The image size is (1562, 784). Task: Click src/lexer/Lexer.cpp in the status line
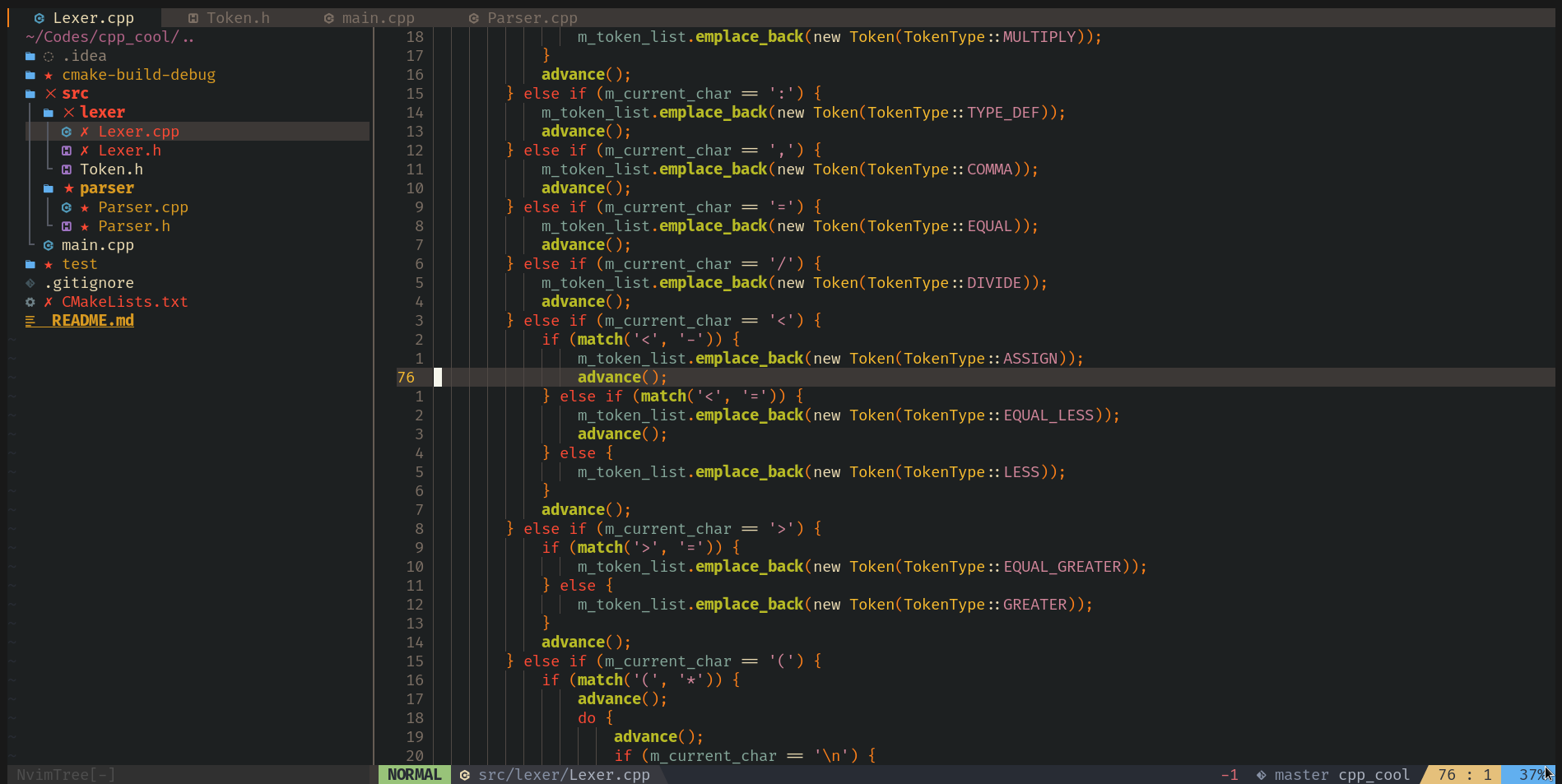pyautogui.click(x=564, y=775)
